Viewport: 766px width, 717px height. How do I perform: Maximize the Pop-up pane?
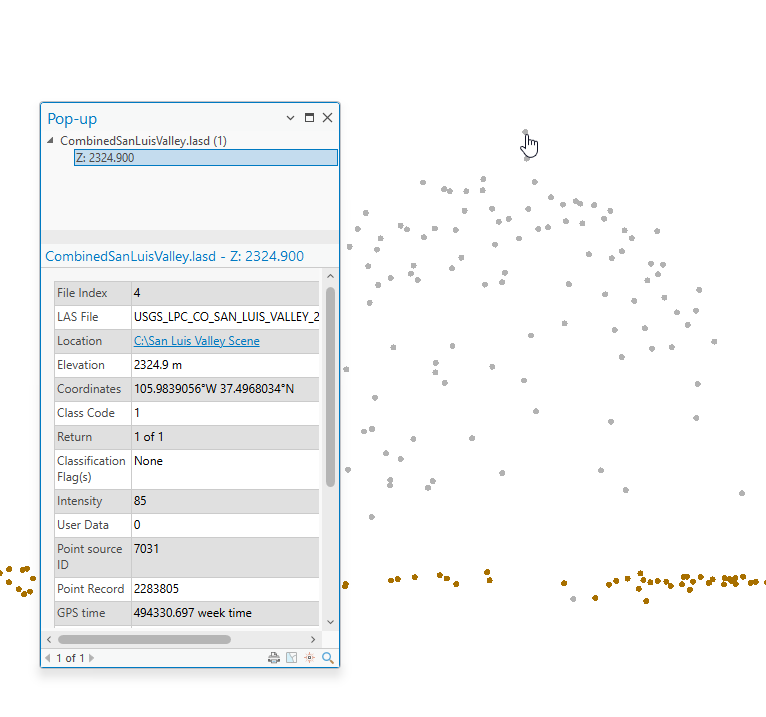coord(309,117)
